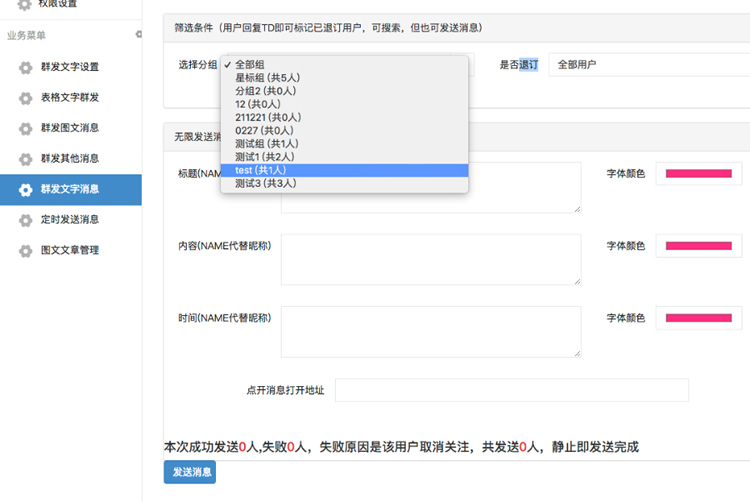Click the 筛选条件 panel heading text
Image resolution: width=750 pixels, height=502 pixels.
[328, 28]
